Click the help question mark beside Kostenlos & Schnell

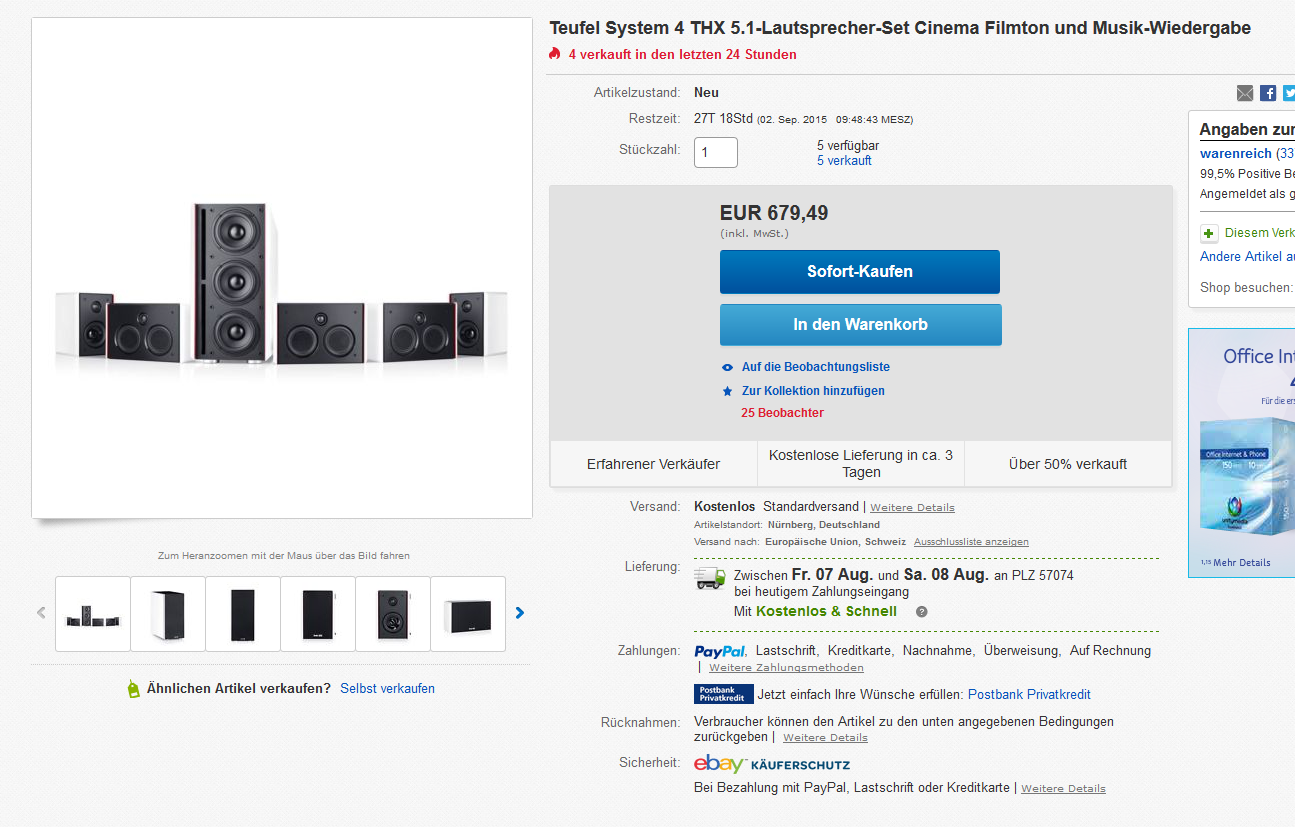[x=922, y=612]
